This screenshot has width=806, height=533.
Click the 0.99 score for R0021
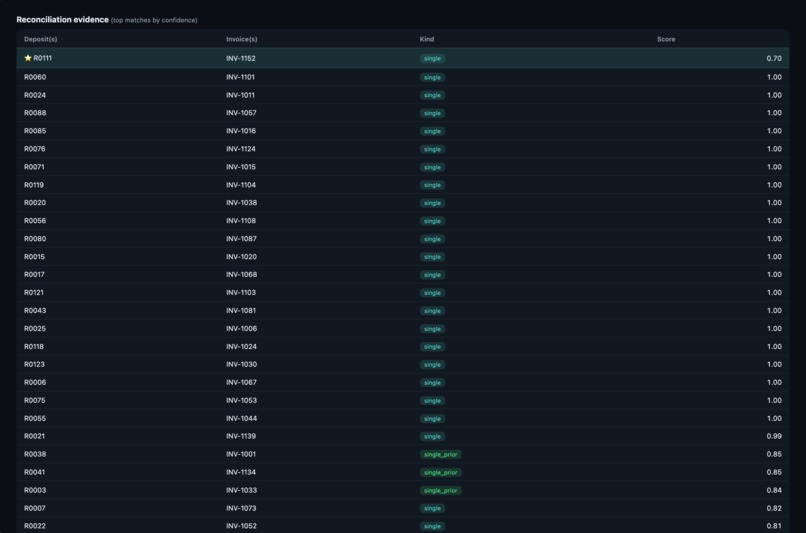[x=774, y=436]
